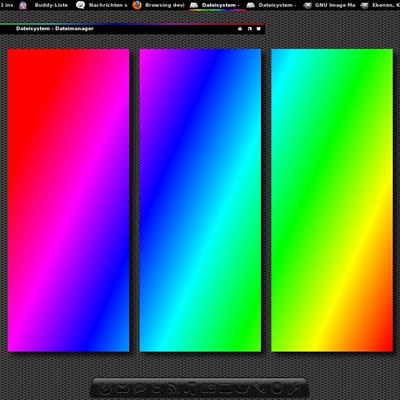Switch to the non-highlighted Dateisystem taskbar entry
The image size is (400, 400).
pyautogui.click(x=271, y=5)
